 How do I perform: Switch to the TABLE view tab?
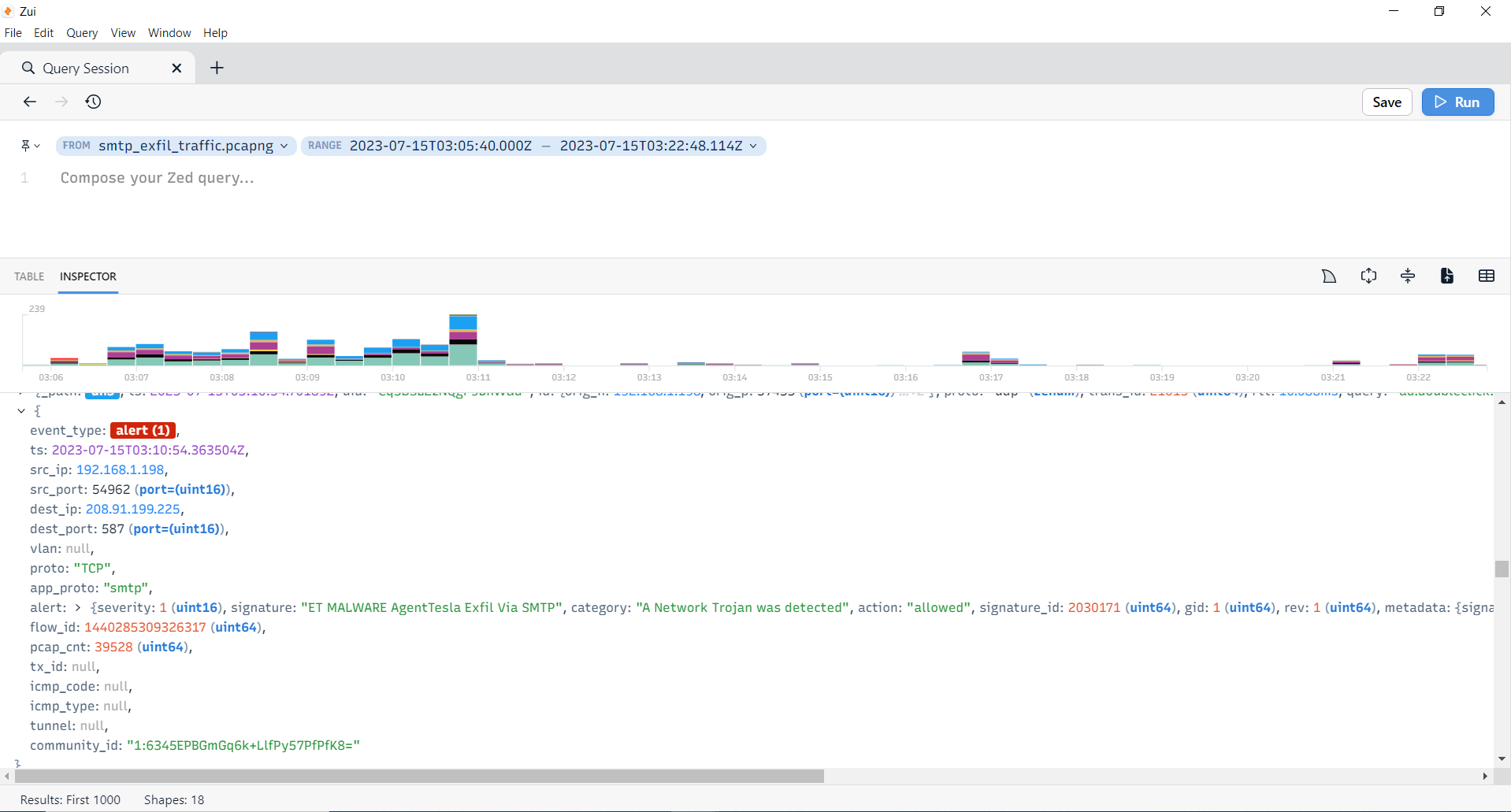click(29, 276)
